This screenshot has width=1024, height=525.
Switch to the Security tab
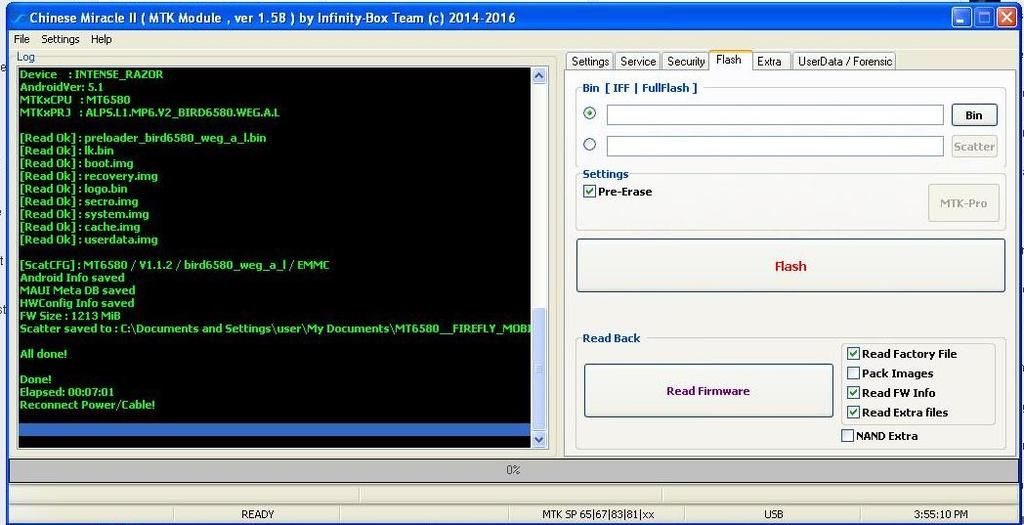click(686, 62)
